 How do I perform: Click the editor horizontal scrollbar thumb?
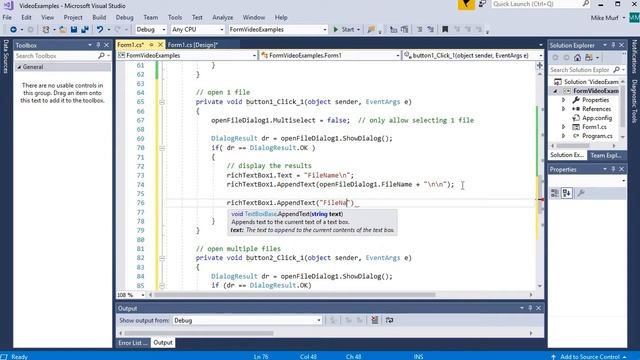pos(295,295)
